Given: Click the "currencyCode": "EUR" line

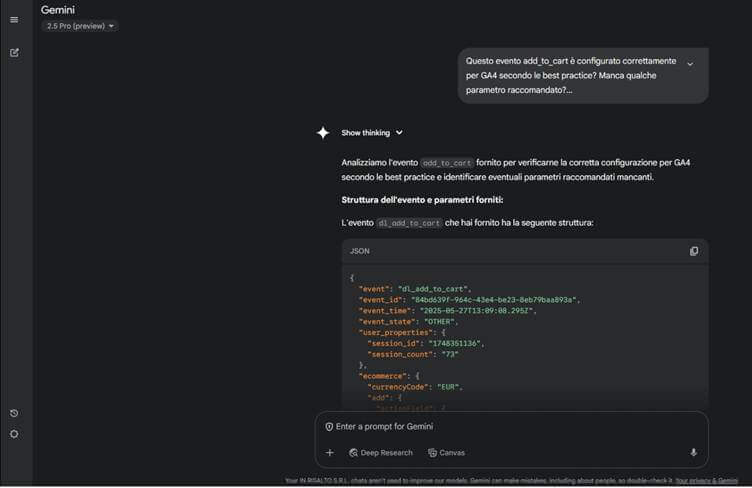Looking at the screenshot, I should coord(415,387).
